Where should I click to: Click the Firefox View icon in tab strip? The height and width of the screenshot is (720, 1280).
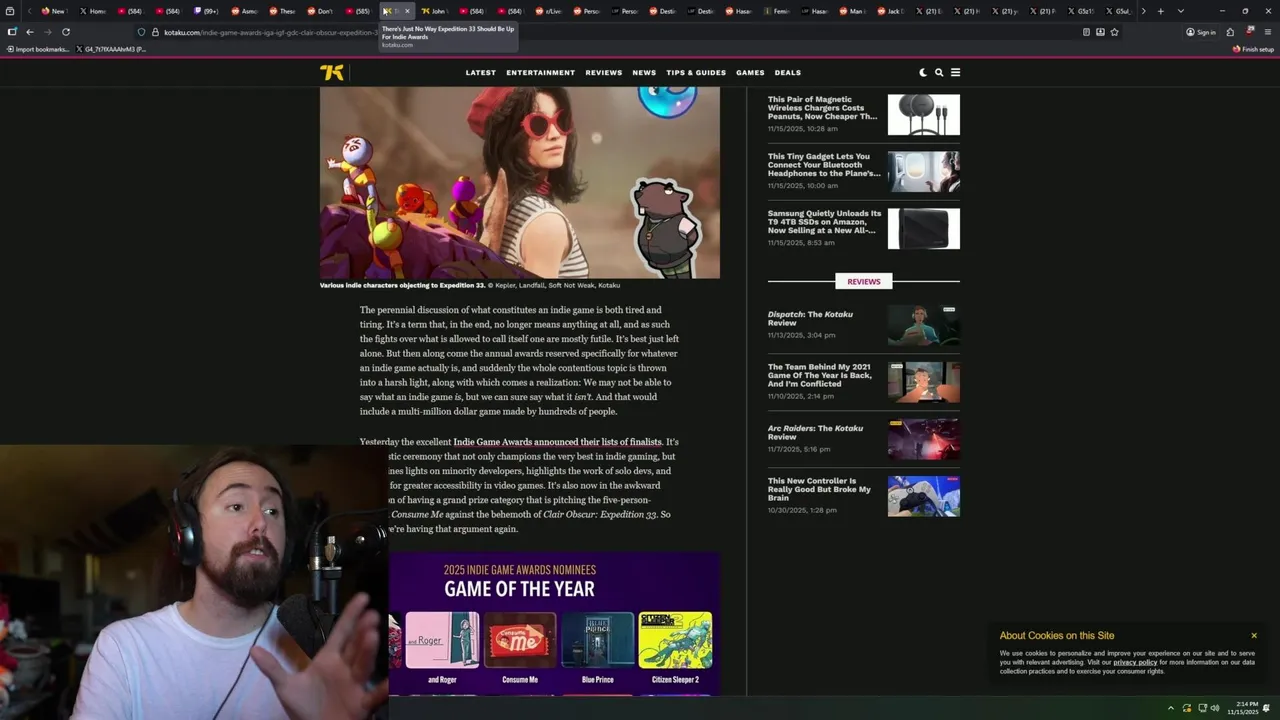click(x=11, y=11)
